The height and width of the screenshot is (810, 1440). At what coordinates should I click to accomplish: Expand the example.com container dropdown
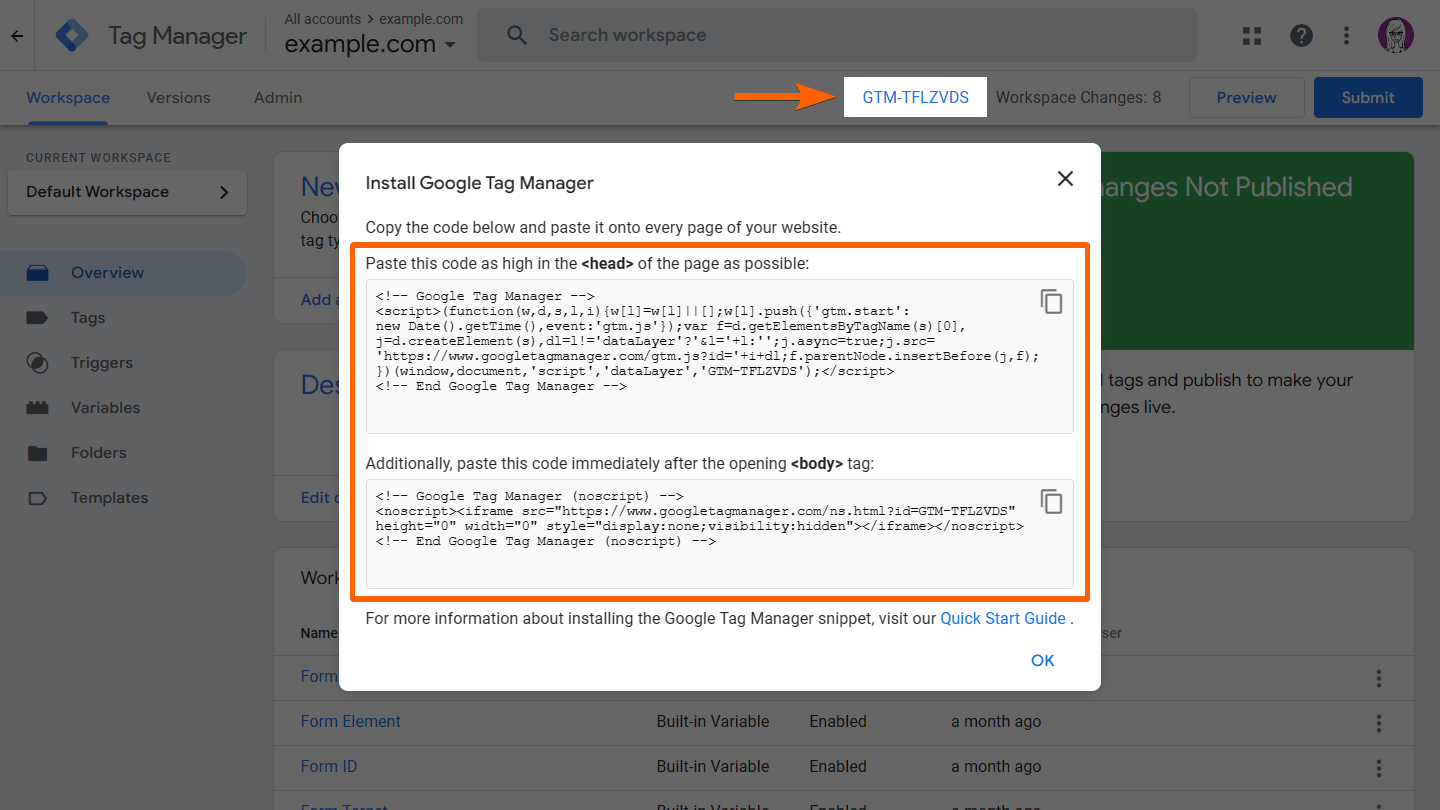coord(449,45)
